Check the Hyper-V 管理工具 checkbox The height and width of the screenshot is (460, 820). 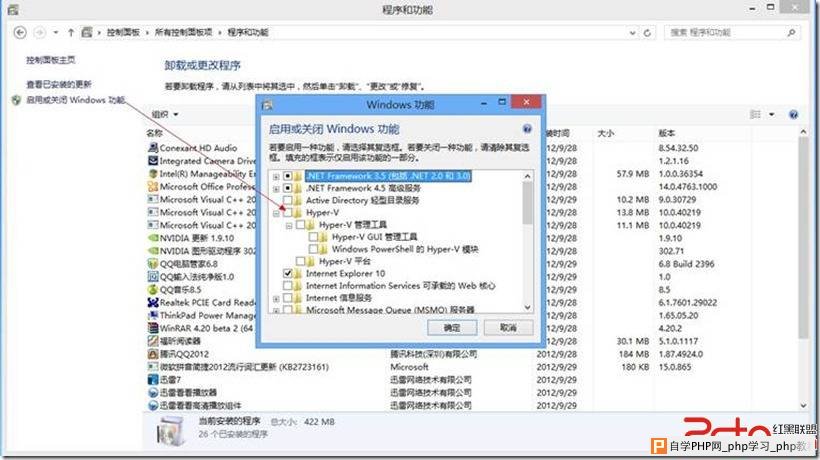click(x=300, y=225)
